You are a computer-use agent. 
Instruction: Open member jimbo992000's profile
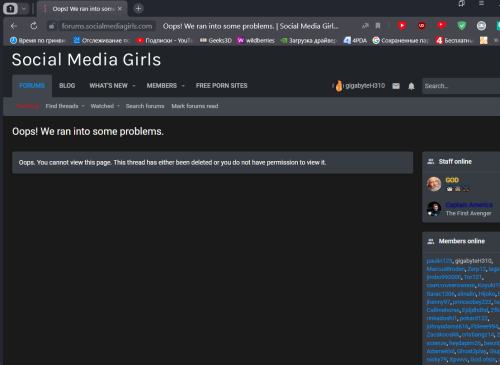(x=444, y=277)
